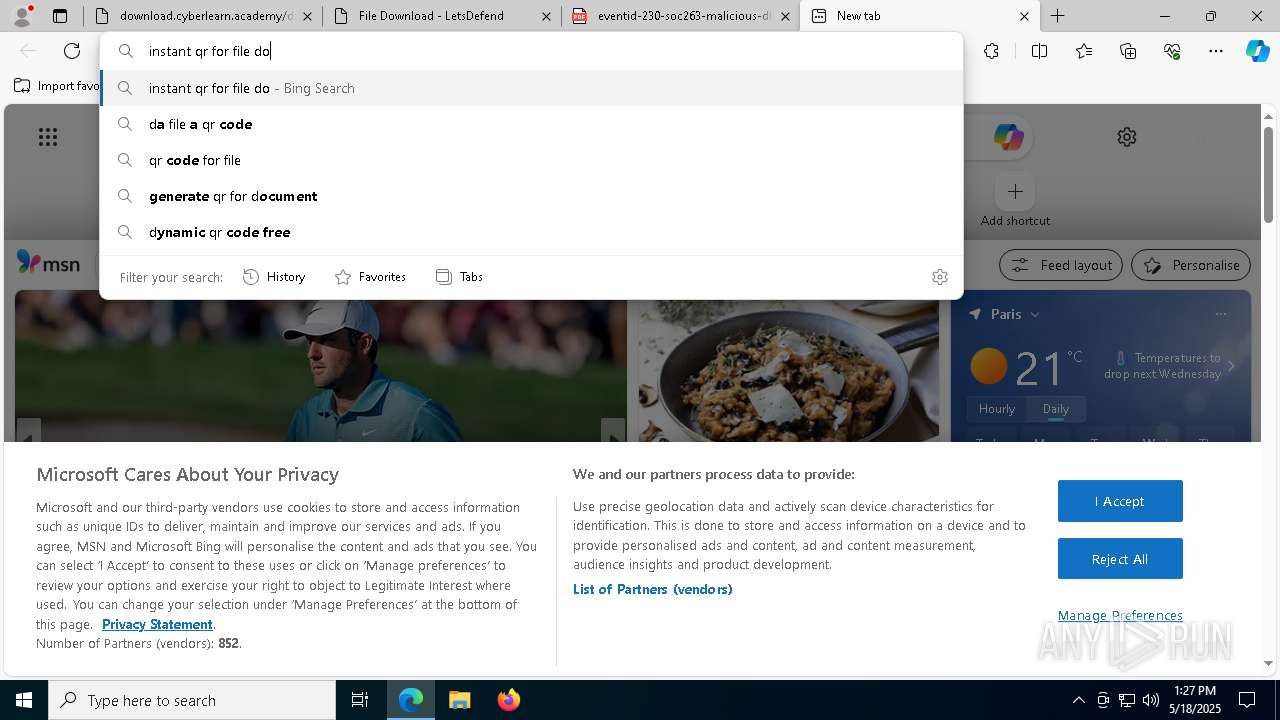The image size is (1280, 720).
Task: Open the volume speaker tray icon
Action: 1150,700
